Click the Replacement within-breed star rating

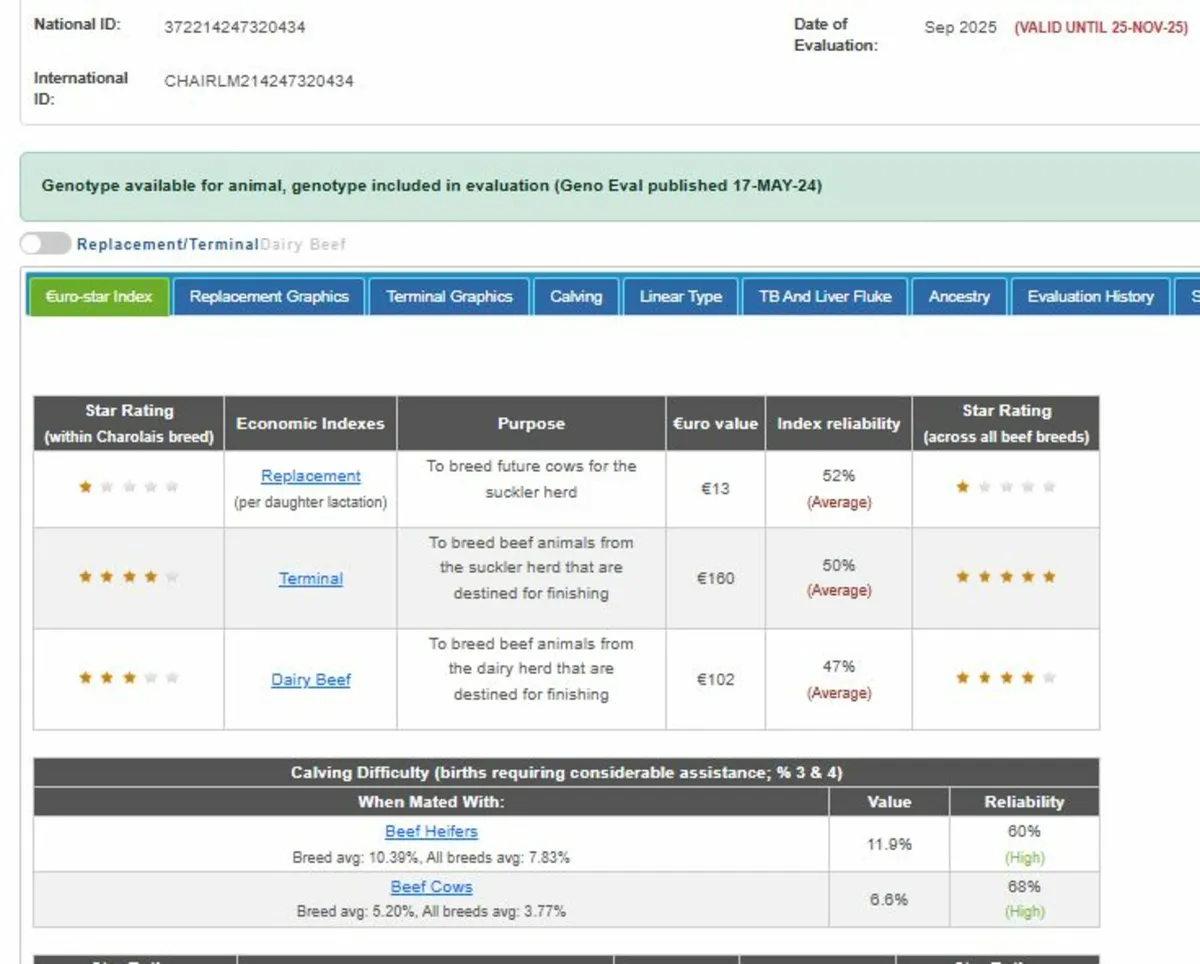click(129, 488)
